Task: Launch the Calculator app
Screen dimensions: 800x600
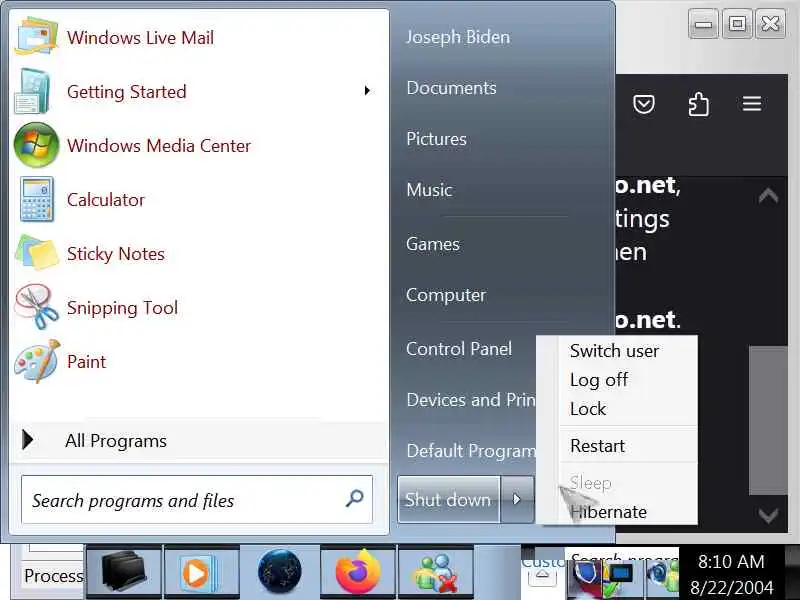Action: 199,199
